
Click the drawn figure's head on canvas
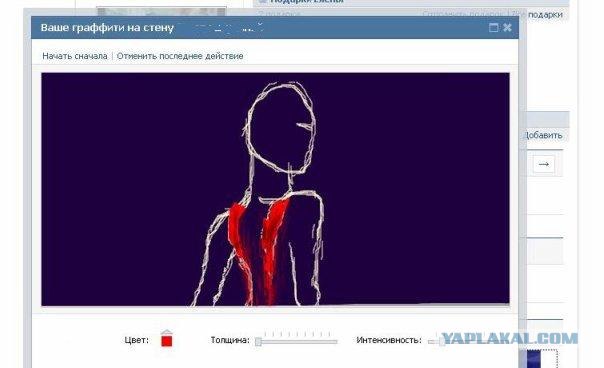coord(282,126)
